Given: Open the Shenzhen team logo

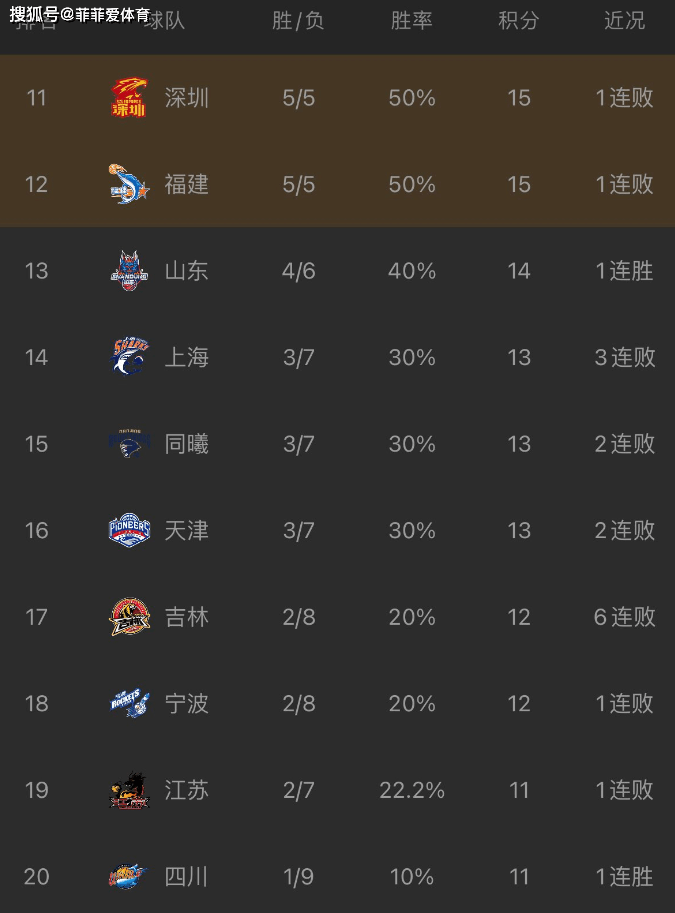Looking at the screenshot, I should [x=129, y=97].
